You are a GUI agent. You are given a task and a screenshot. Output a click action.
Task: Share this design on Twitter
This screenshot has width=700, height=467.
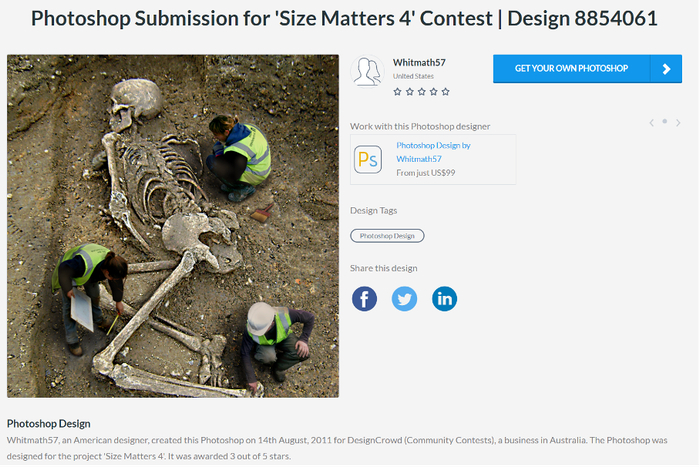[x=404, y=298]
